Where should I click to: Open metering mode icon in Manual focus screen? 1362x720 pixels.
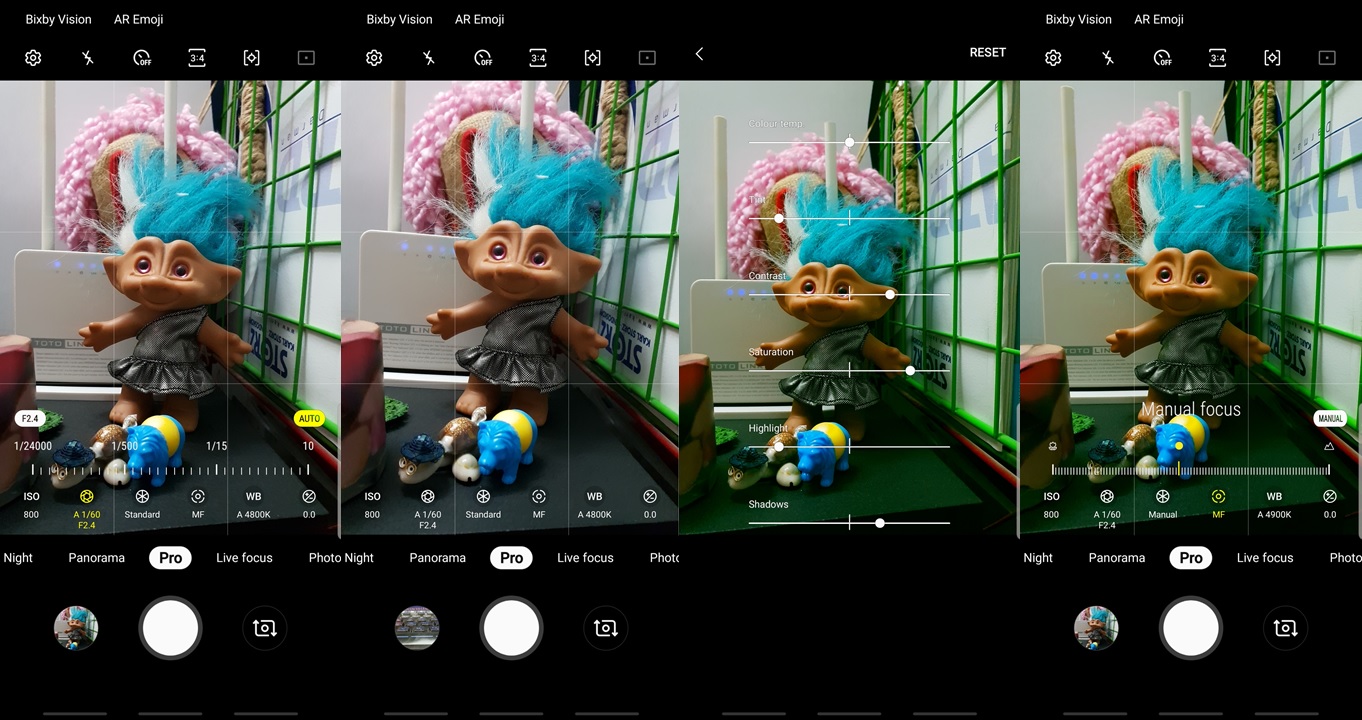pyautogui.click(x=1272, y=58)
